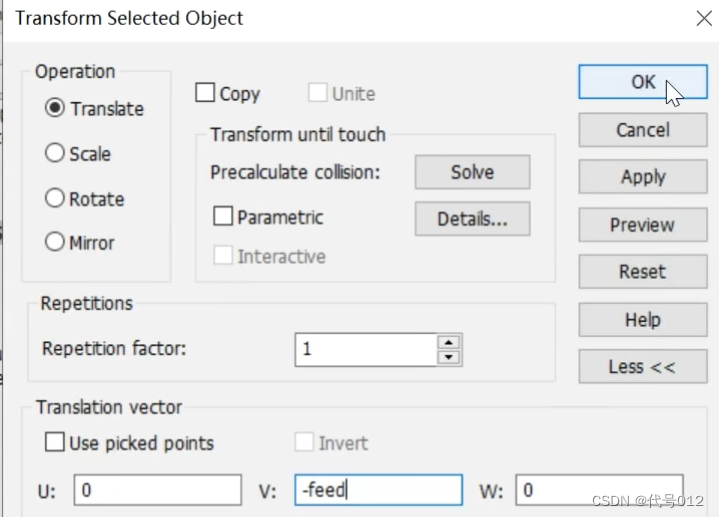Enable the Copy checkbox

[x=206, y=94]
